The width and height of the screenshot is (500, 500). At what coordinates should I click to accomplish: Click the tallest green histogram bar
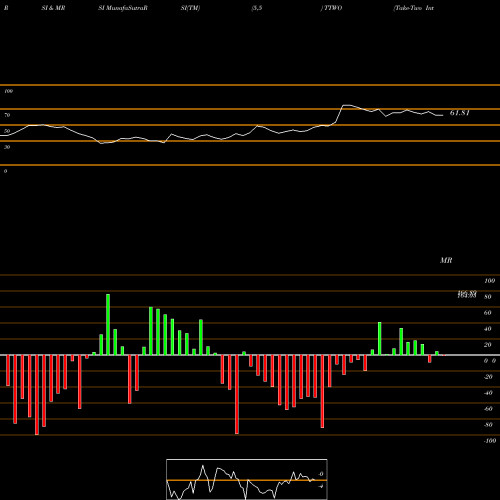[x=108, y=324]
